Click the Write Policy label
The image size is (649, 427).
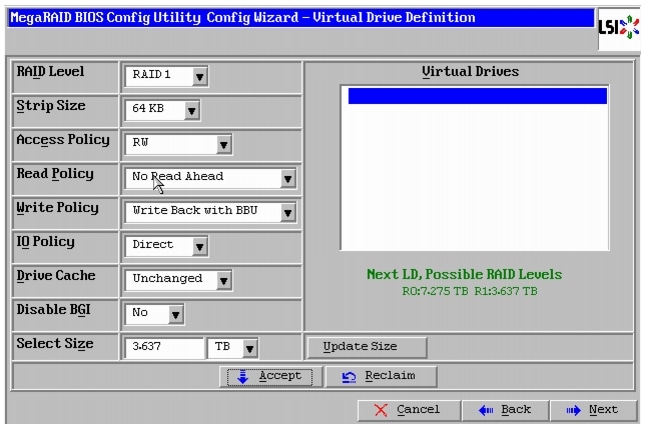[x=58, y=208]
